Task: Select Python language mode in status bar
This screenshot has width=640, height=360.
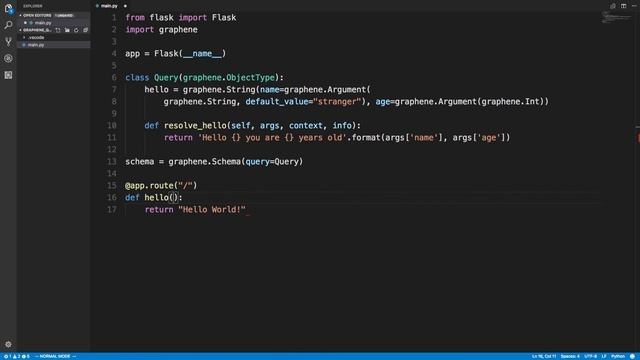Action: [x=618, y=356]
